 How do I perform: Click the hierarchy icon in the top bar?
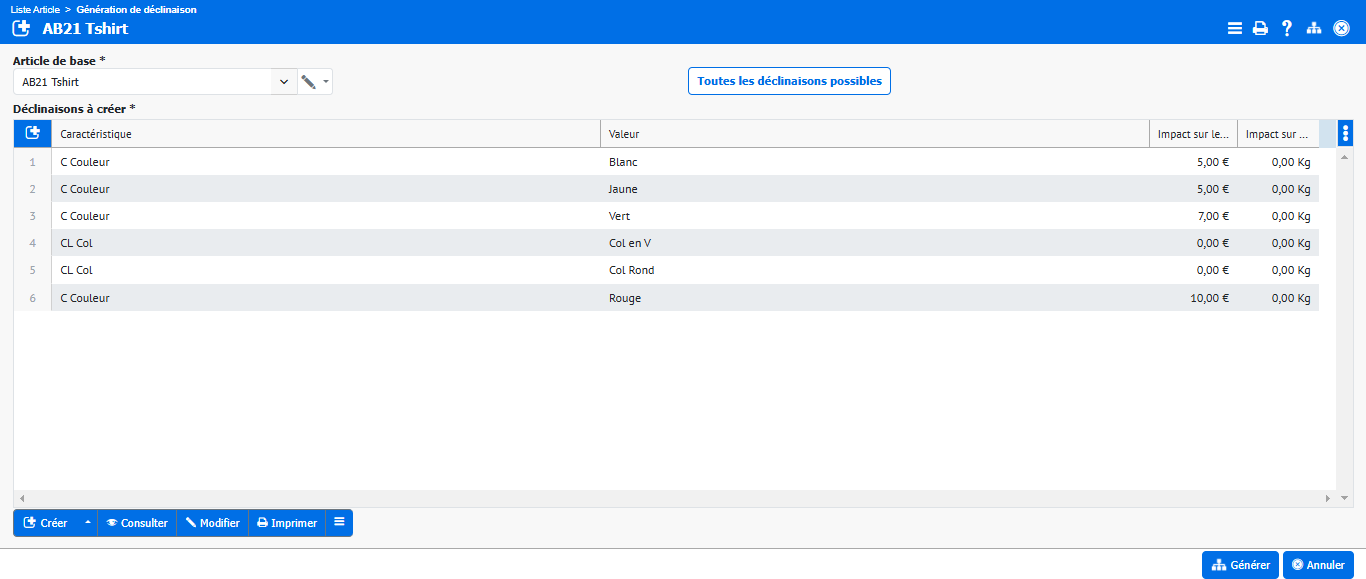1314,29
